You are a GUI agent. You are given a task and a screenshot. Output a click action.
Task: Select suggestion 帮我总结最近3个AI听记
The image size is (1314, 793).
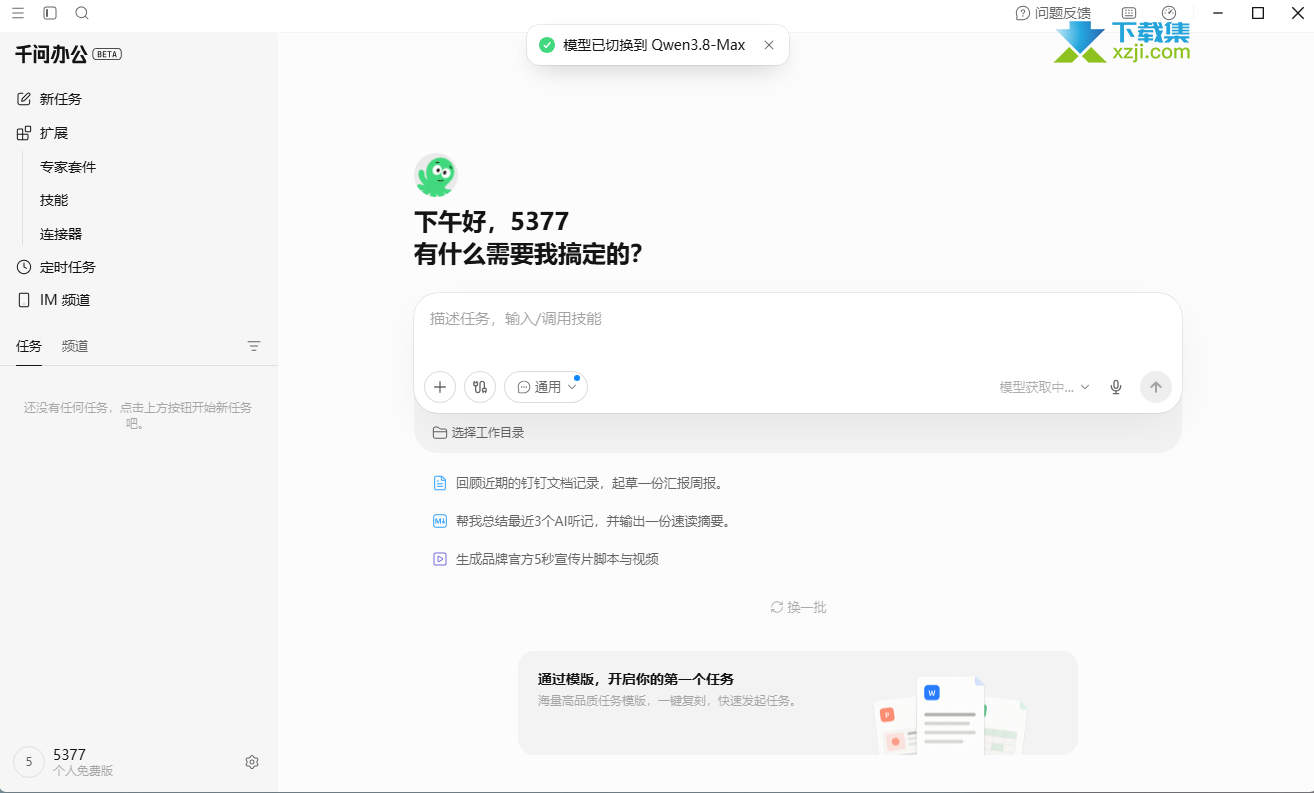[593, 521]
